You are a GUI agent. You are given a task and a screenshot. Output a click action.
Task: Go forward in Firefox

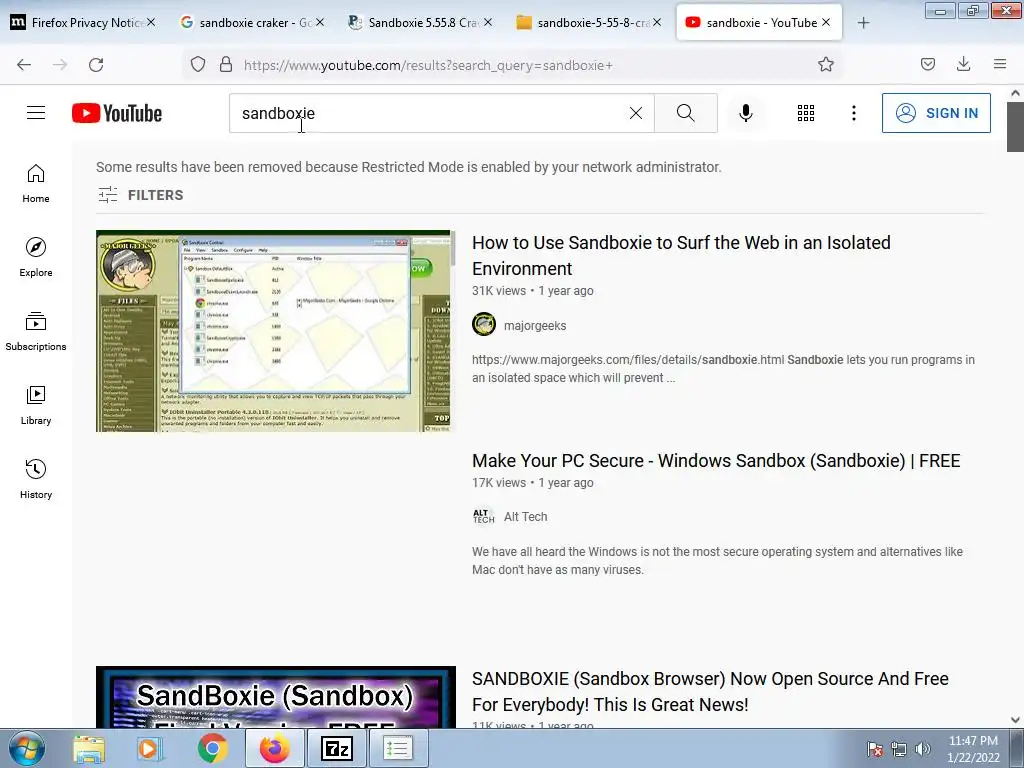pyautogui.click(x=60, y=65)
